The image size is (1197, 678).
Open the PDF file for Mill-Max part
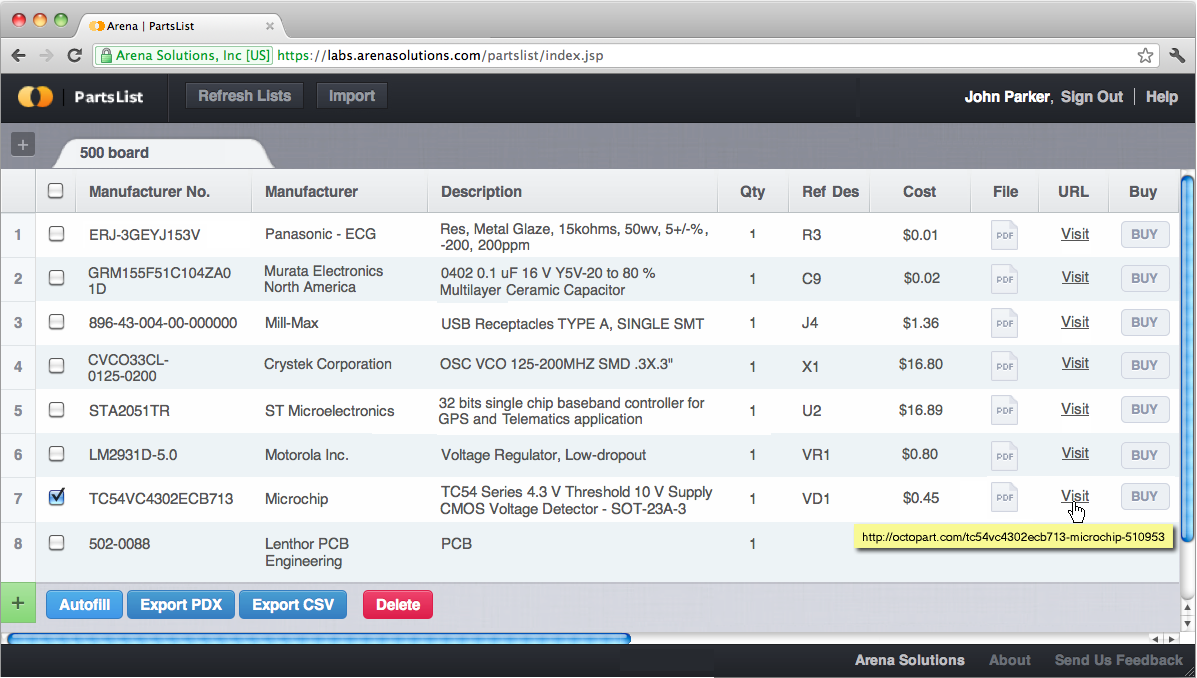pos(1005,323)
